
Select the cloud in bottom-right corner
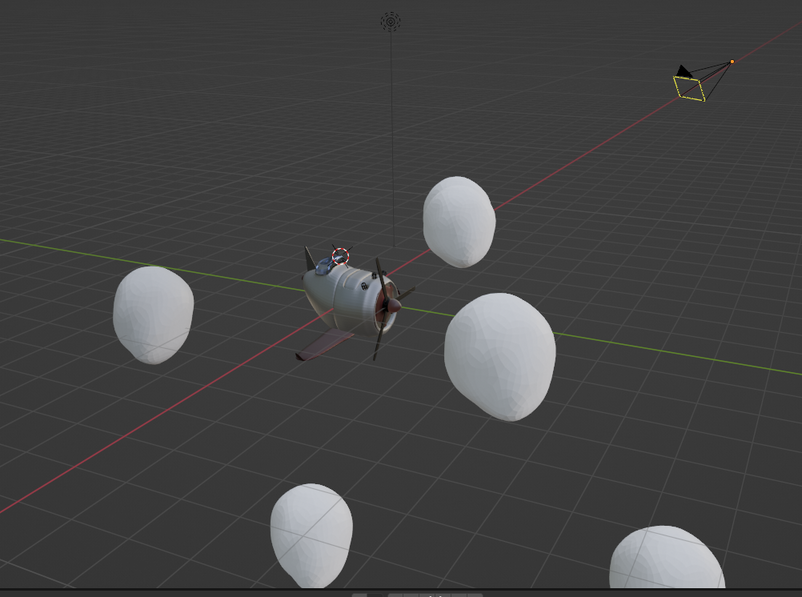pos(666,560)
